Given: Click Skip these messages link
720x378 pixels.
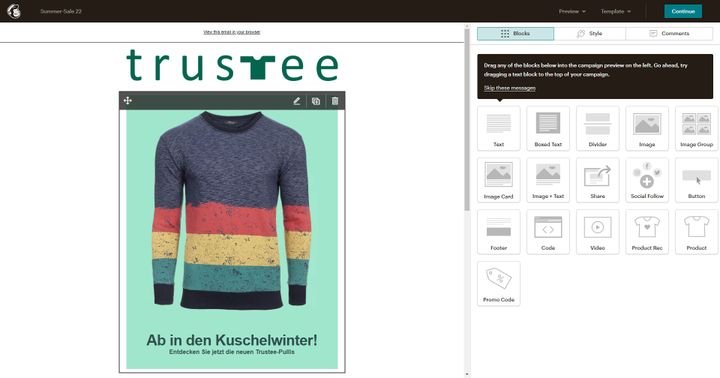Looking at the screenshot, I should (510, 88).
